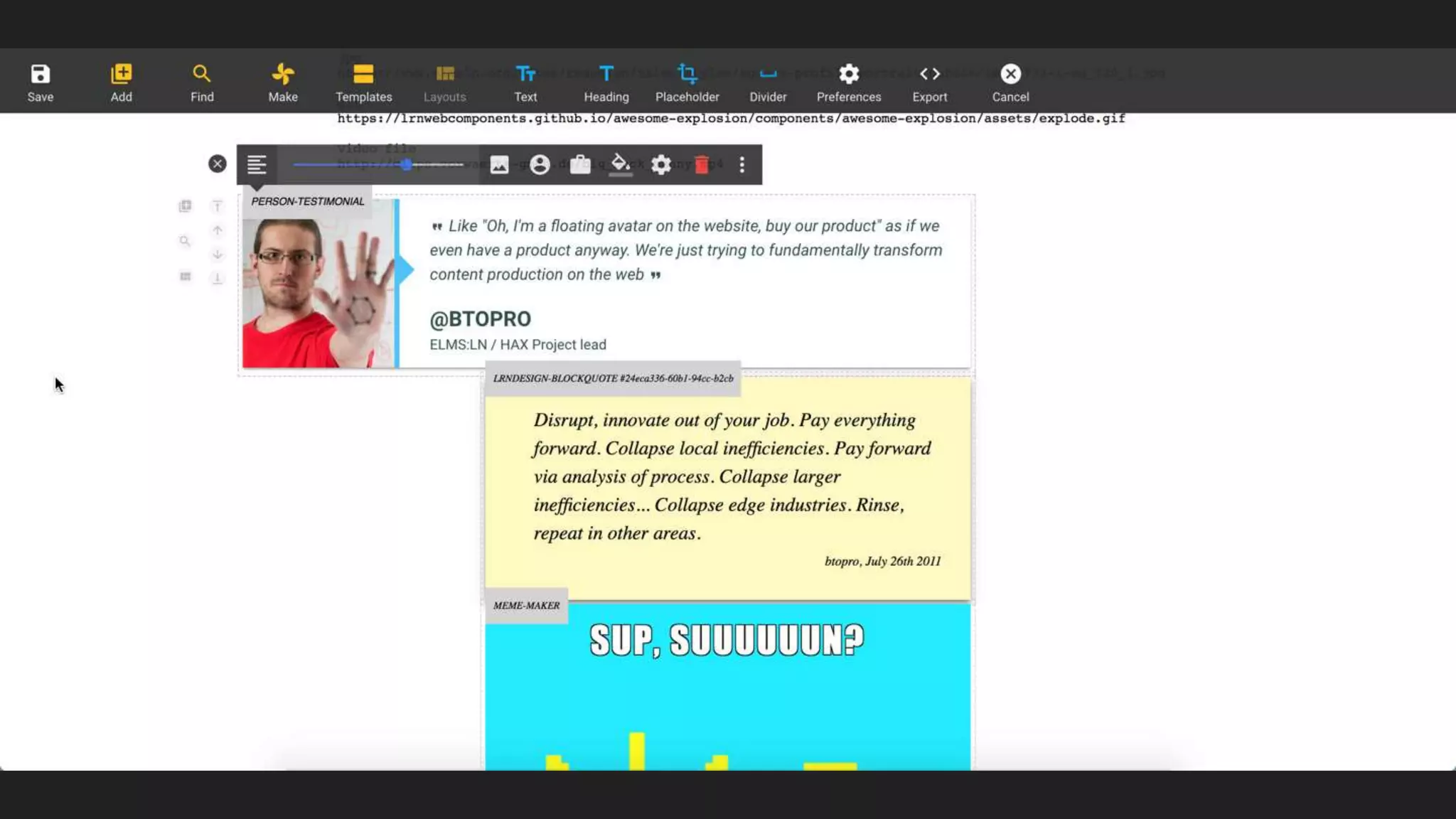Adjust the element width slider
1456x819 pixels.
point(406,165)
